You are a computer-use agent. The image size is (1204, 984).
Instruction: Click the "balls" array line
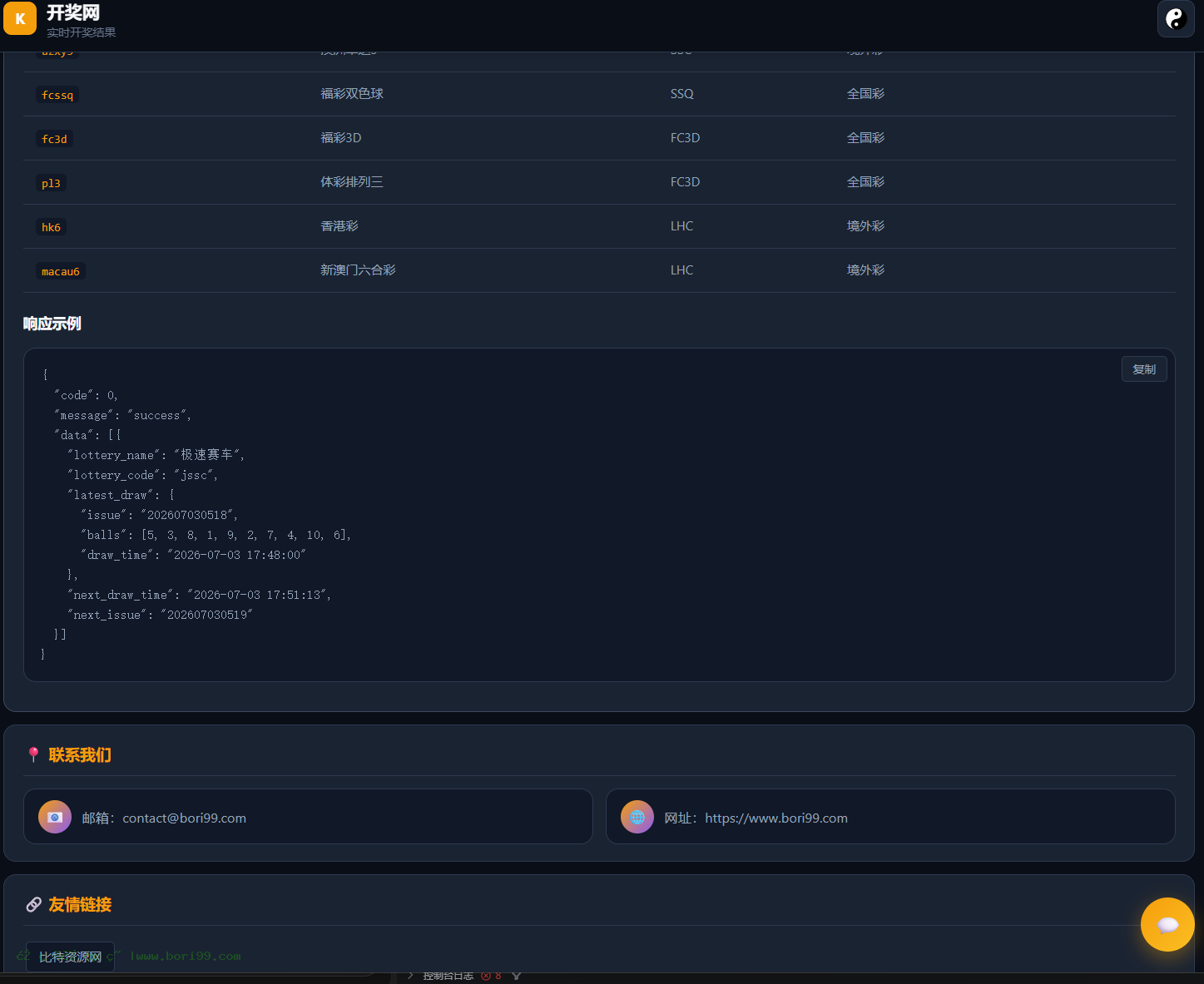[x=216, y=535]
